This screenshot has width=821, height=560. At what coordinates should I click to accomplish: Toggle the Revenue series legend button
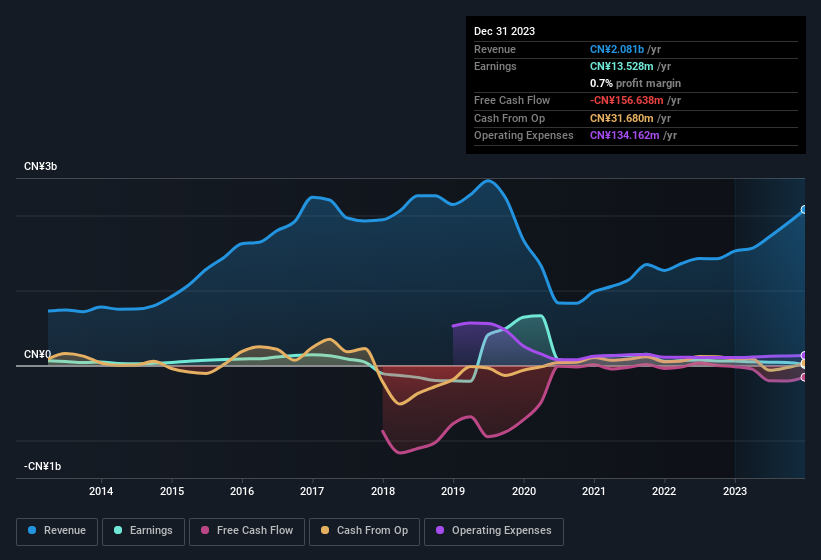pos(57,531)
